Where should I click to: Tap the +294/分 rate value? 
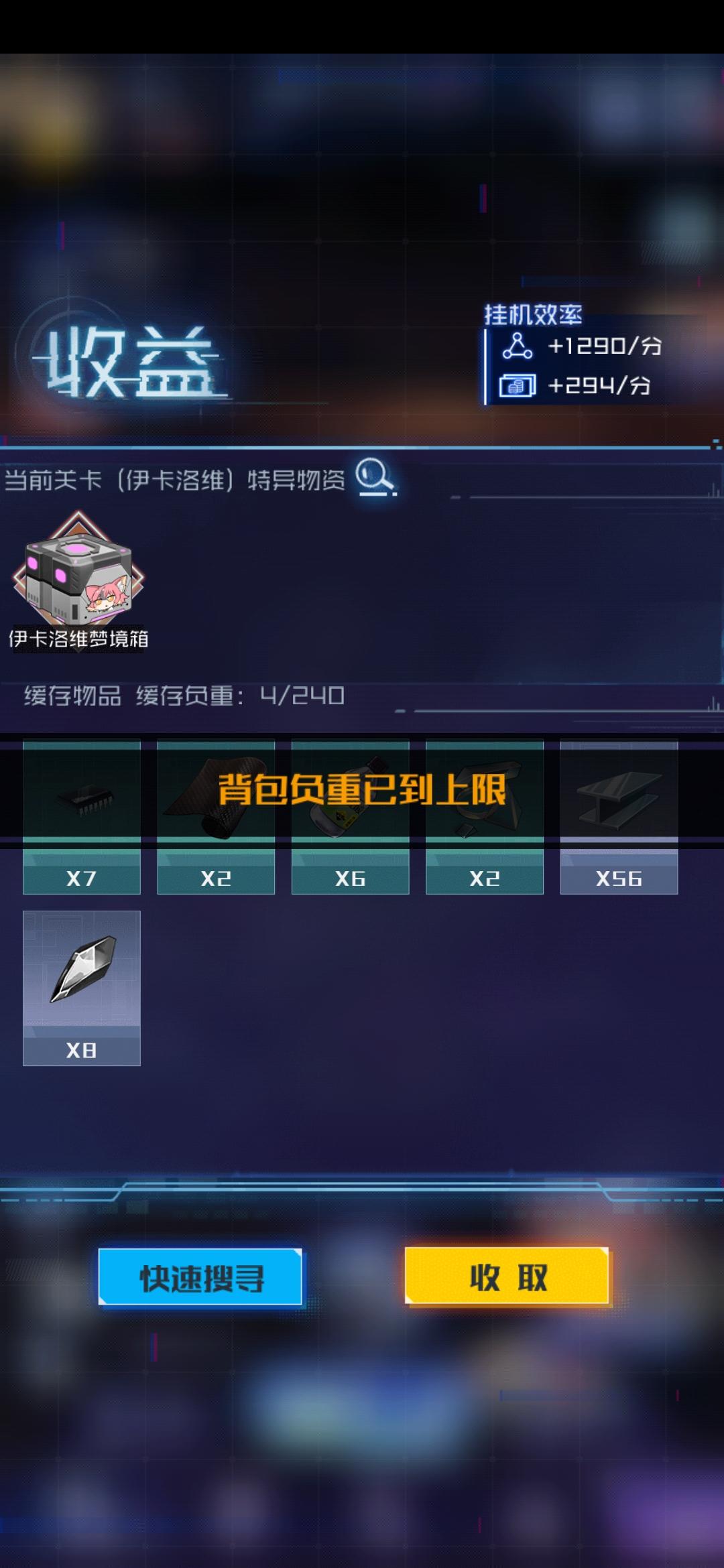[599, 385]
